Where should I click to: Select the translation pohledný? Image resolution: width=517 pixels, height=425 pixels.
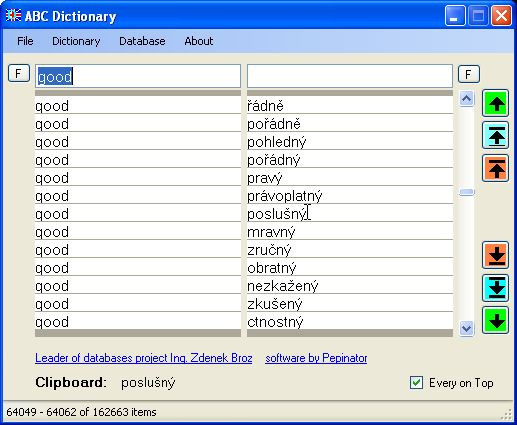click(x=350, y=142)
